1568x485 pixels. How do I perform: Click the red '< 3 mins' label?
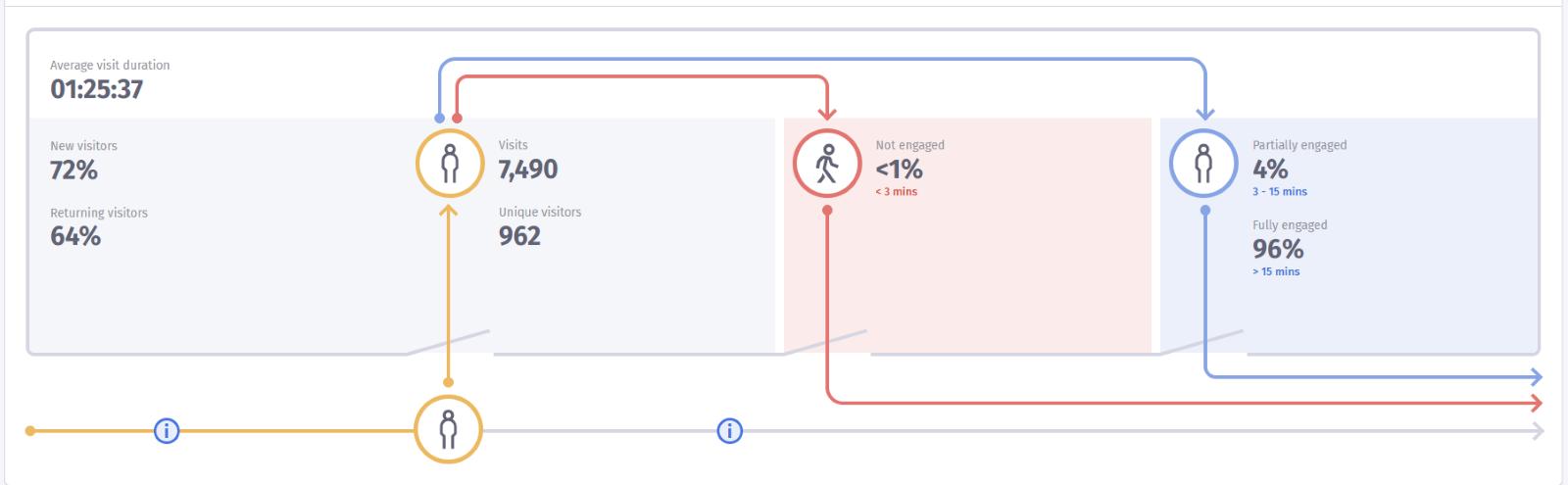pyautogui.click(x=897, y=192)
